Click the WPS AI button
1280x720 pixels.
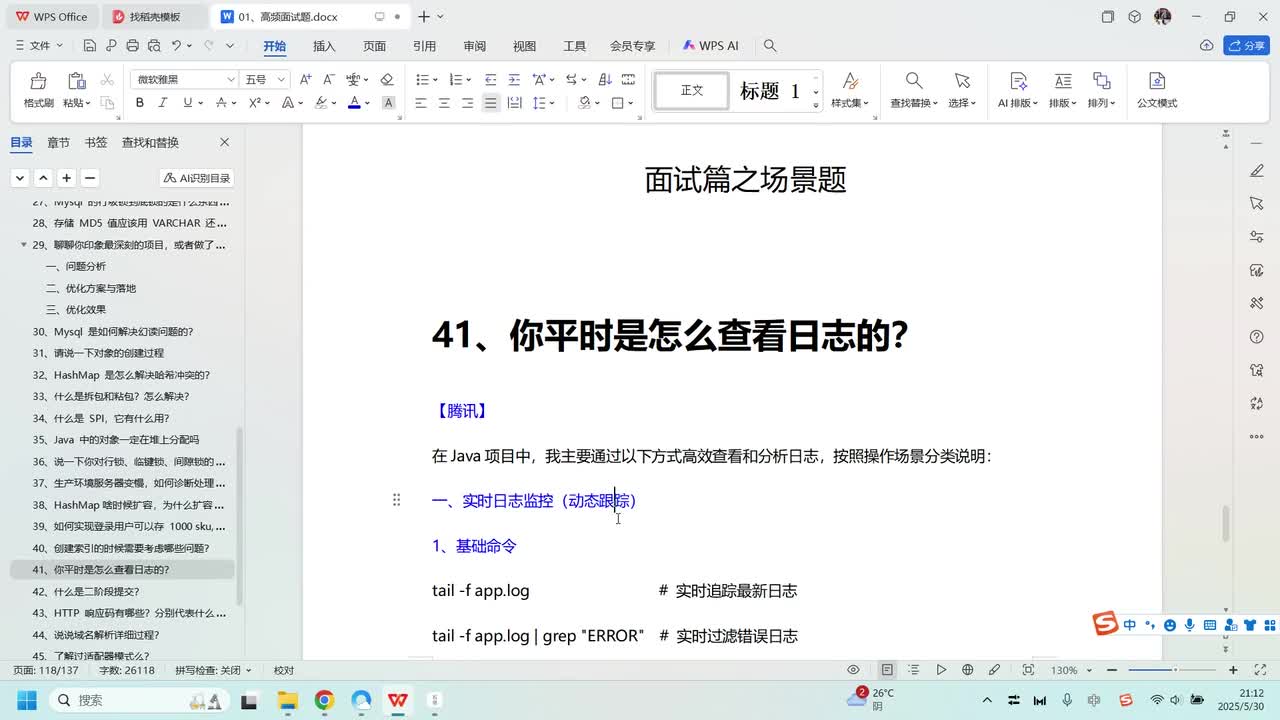tap(711, 46)
